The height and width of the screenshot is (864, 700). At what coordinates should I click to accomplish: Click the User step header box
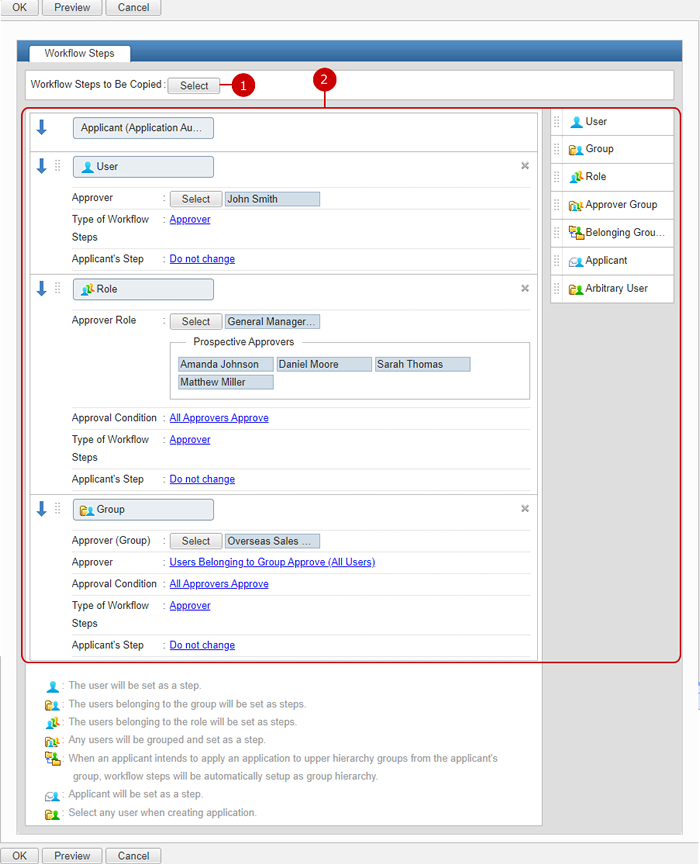[143, 167]
